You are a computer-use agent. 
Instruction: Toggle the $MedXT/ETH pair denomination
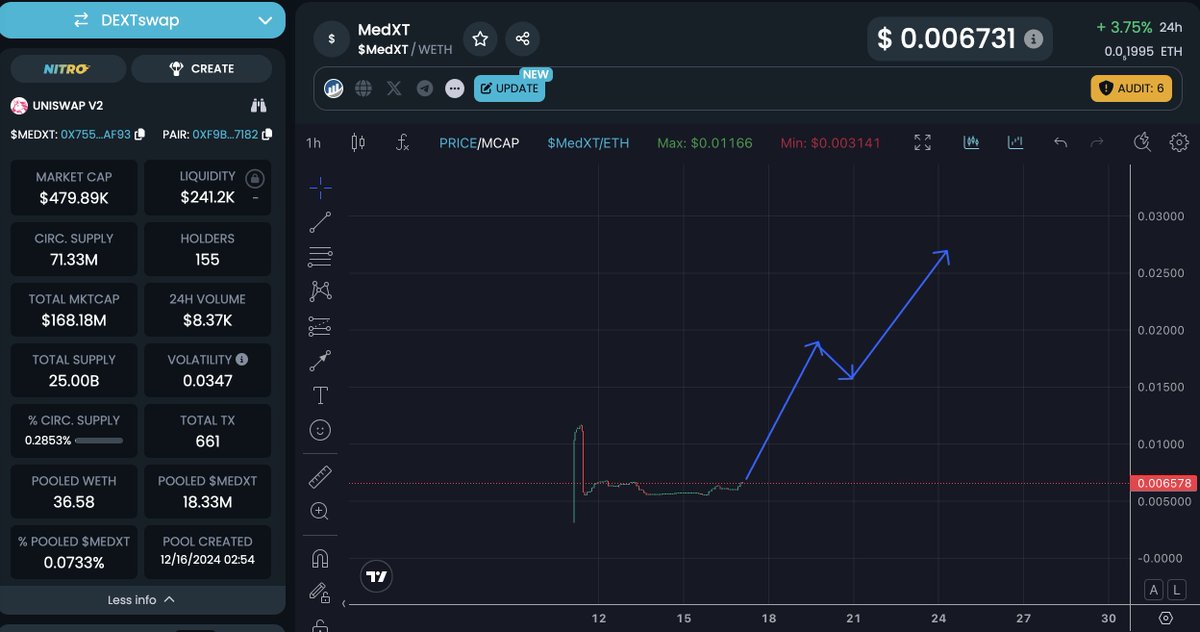pyautogui.click(x=588, y=143)
